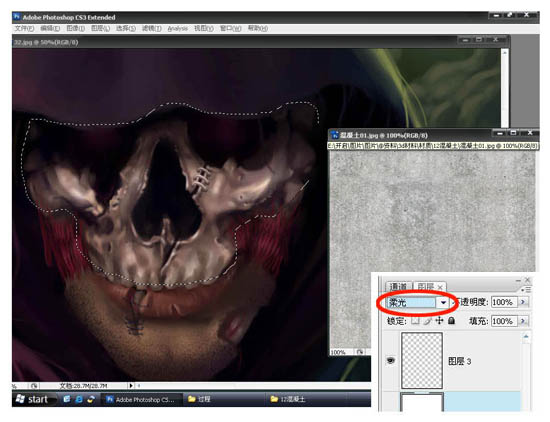The height and width of the screenshot is (422, 550).
Task: Open the 图像(I) Image menu
Action: point(75,28)
